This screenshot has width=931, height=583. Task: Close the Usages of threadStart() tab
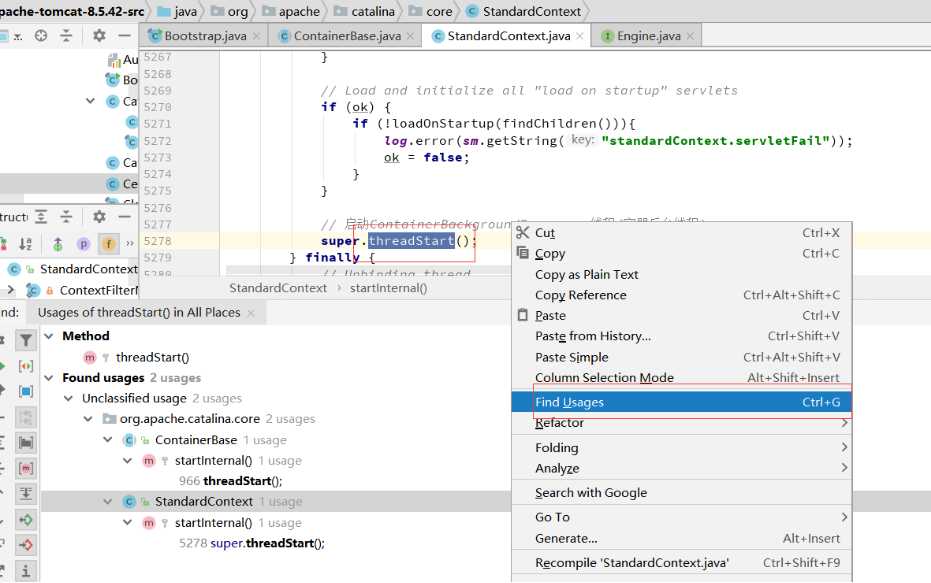pyautogui.click(x=251, y=313)
